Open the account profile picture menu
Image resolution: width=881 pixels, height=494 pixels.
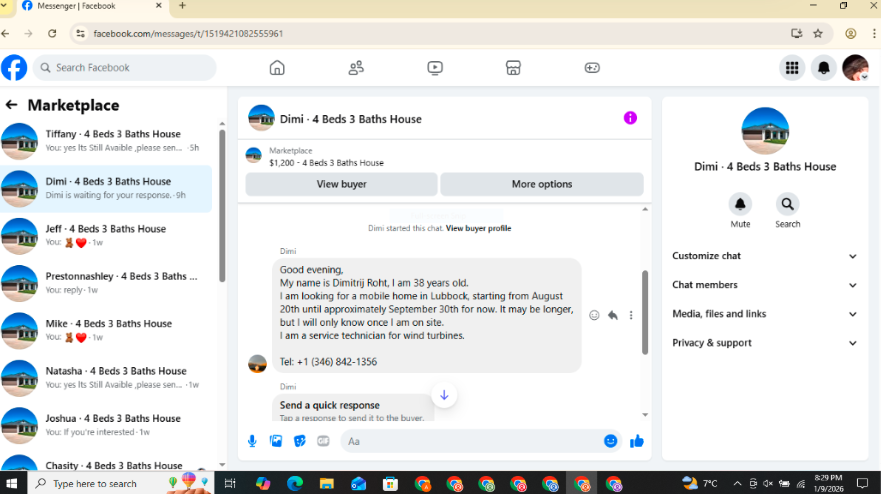855,68
